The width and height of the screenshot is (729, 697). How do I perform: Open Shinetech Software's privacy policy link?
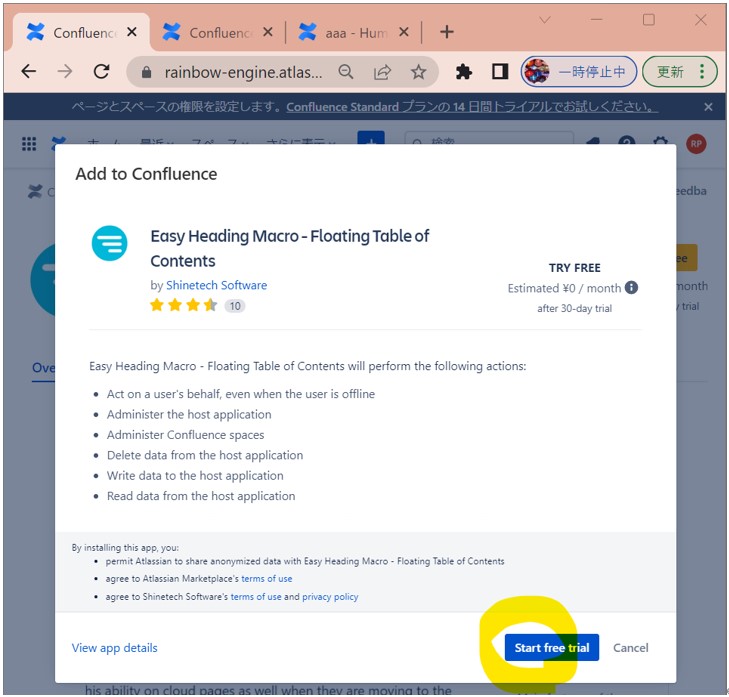[x=330, y=597]
